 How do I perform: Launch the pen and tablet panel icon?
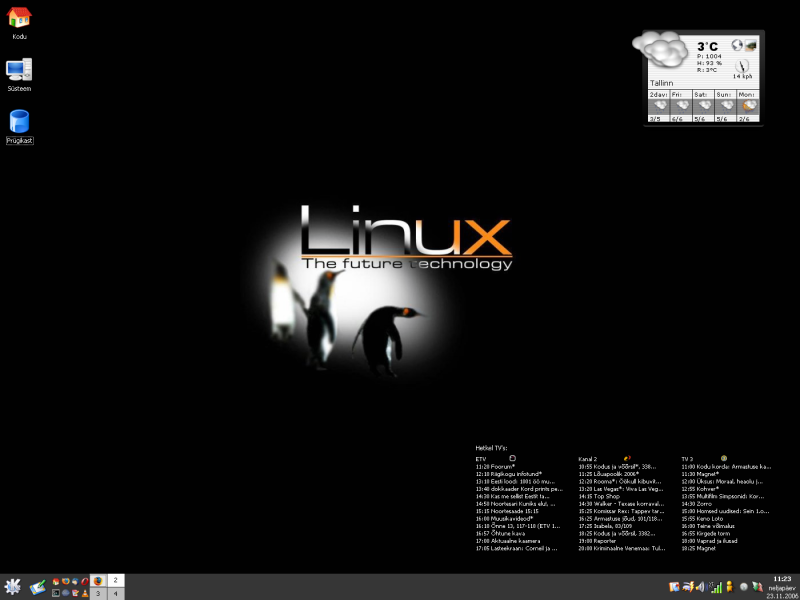tap(38, 587)
